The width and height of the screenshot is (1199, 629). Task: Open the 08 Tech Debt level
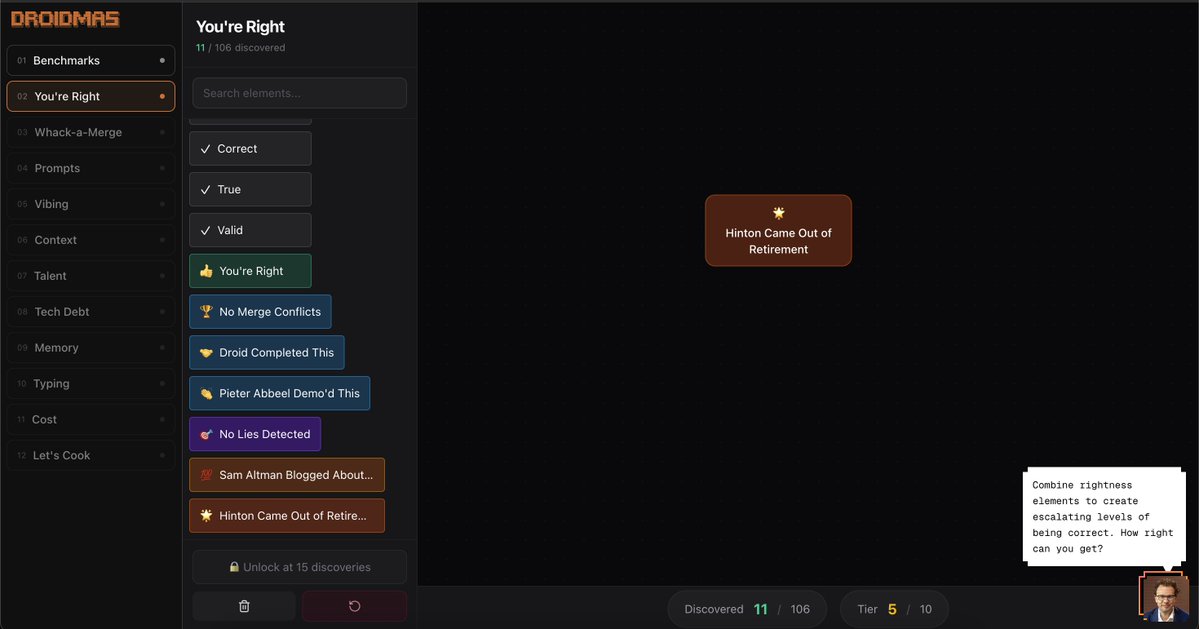[x=91, y=312]
